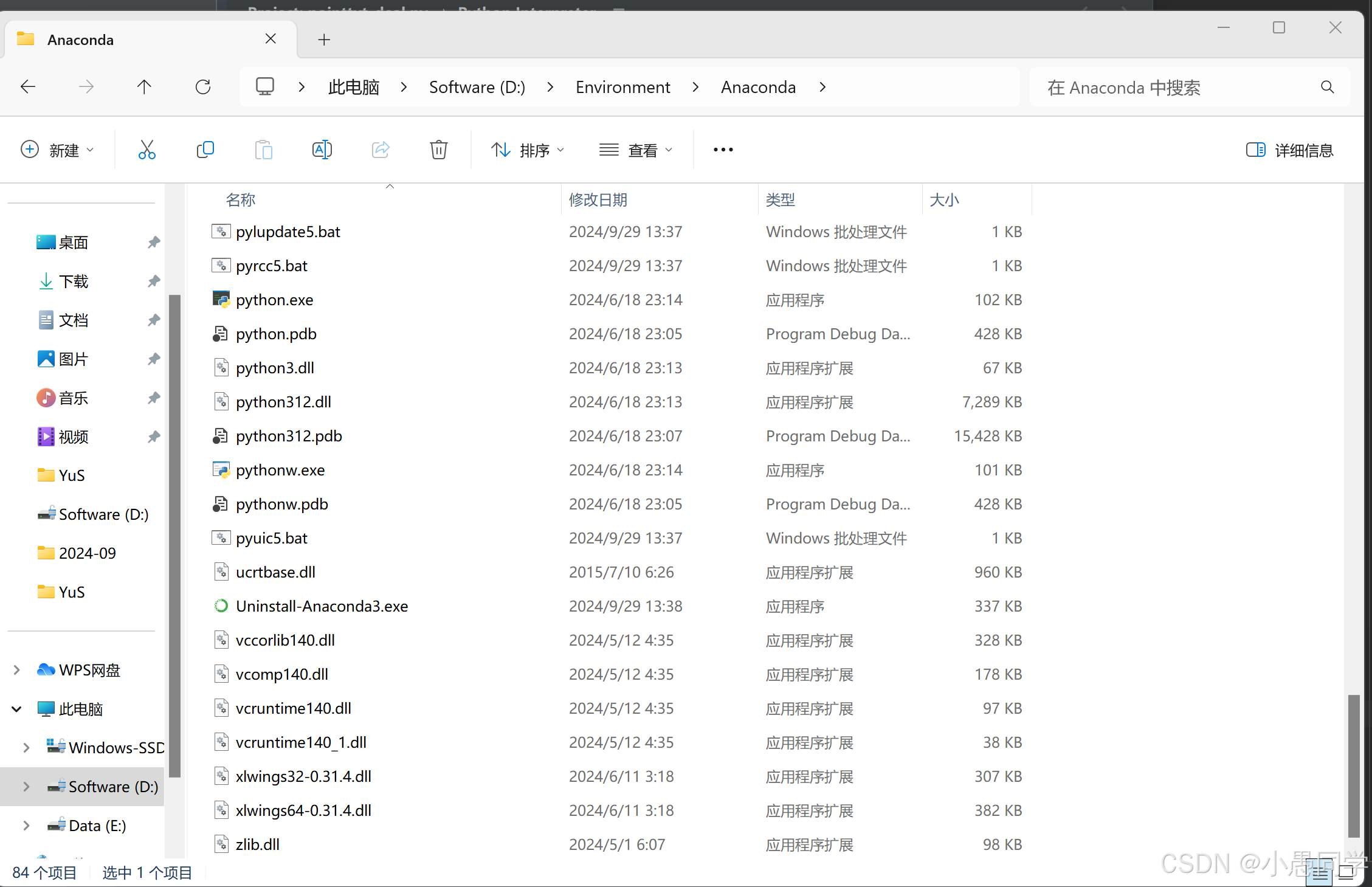Click the Delete trash icon
The height and width of the screenshot is (887, 1372).
click(x=439, y=150)
